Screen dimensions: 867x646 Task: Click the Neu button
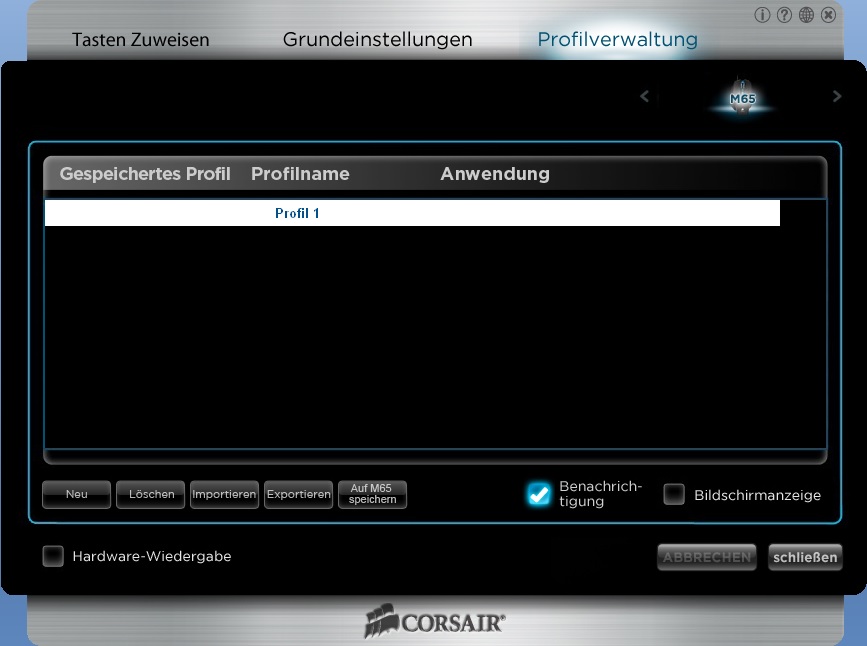76,494
